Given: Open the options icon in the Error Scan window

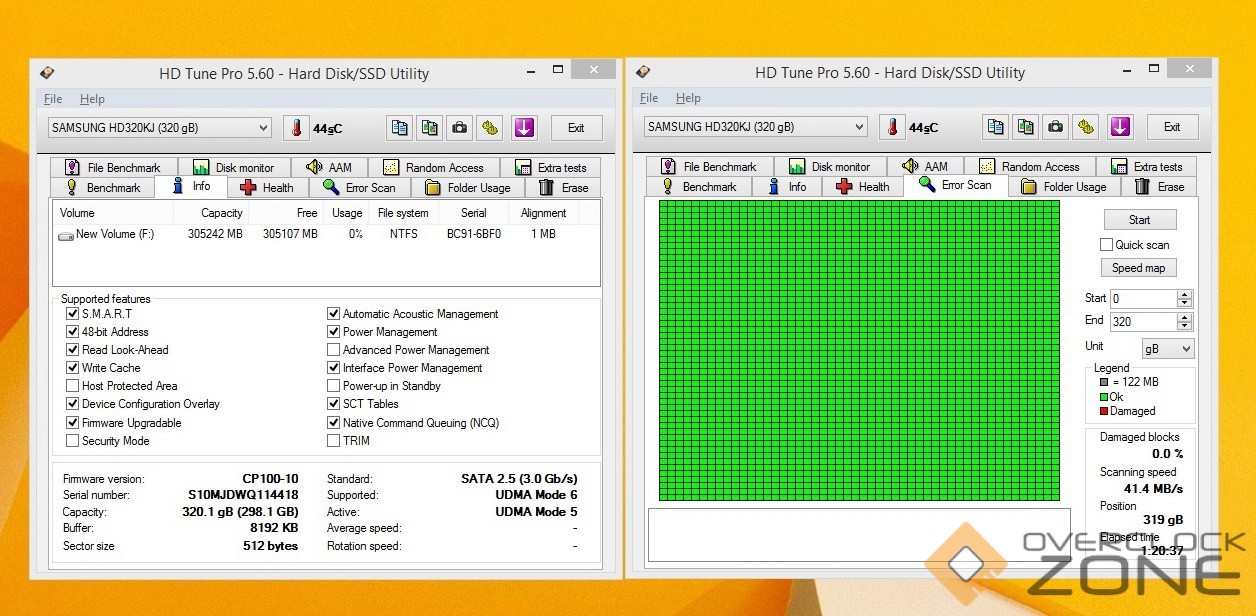Looking at the screenshot, I should point(1086,127).
